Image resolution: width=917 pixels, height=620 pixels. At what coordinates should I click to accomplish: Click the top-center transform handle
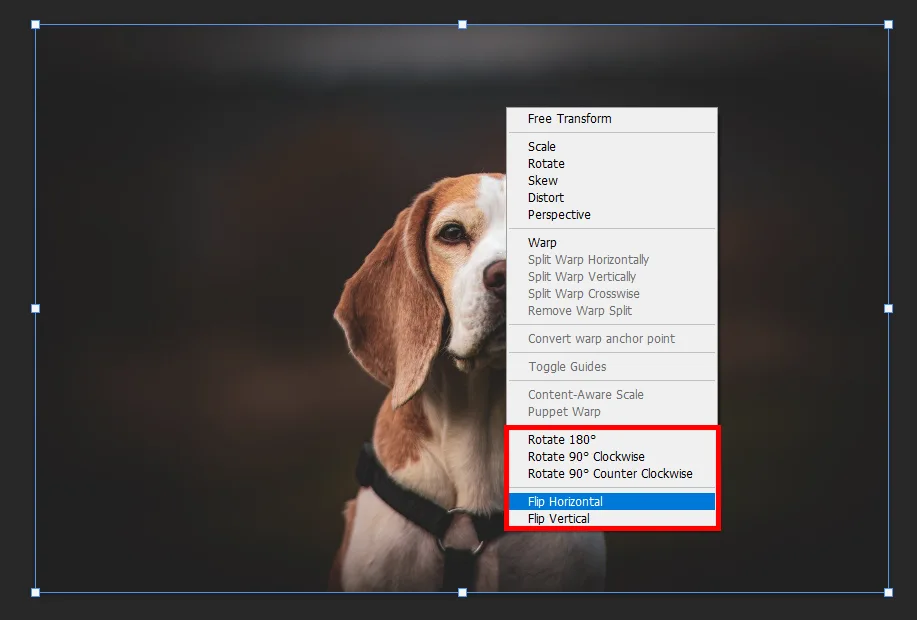tap(463, 25)
